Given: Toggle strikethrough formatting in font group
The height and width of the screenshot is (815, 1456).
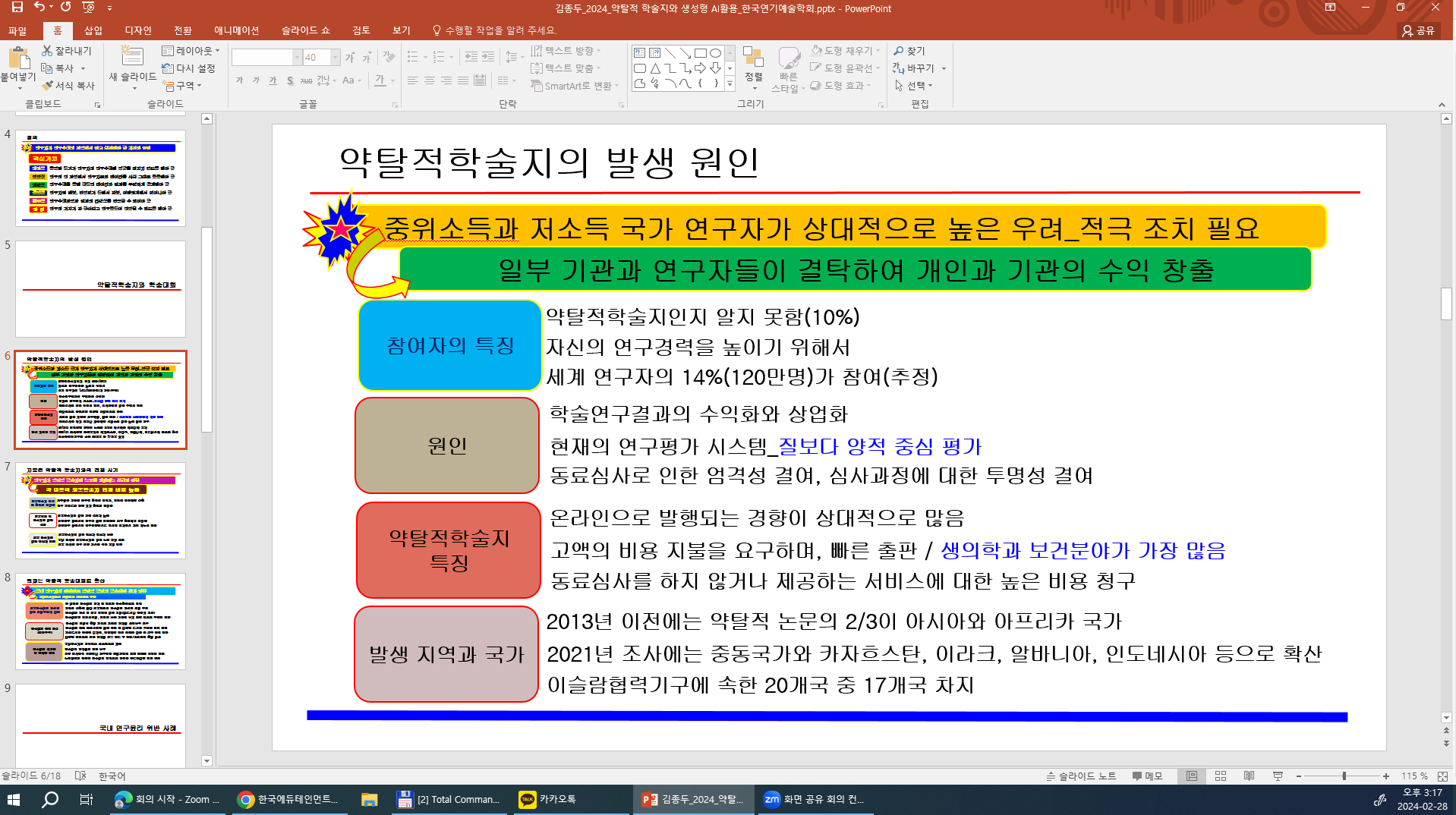Looking at the screenshot, I should coord(307,80).
